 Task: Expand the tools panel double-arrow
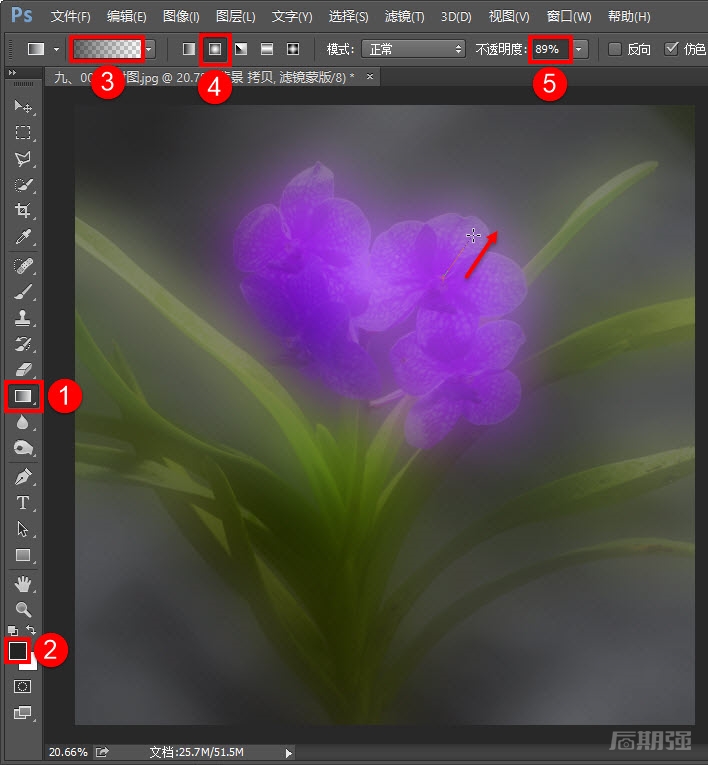coord(13,73)
